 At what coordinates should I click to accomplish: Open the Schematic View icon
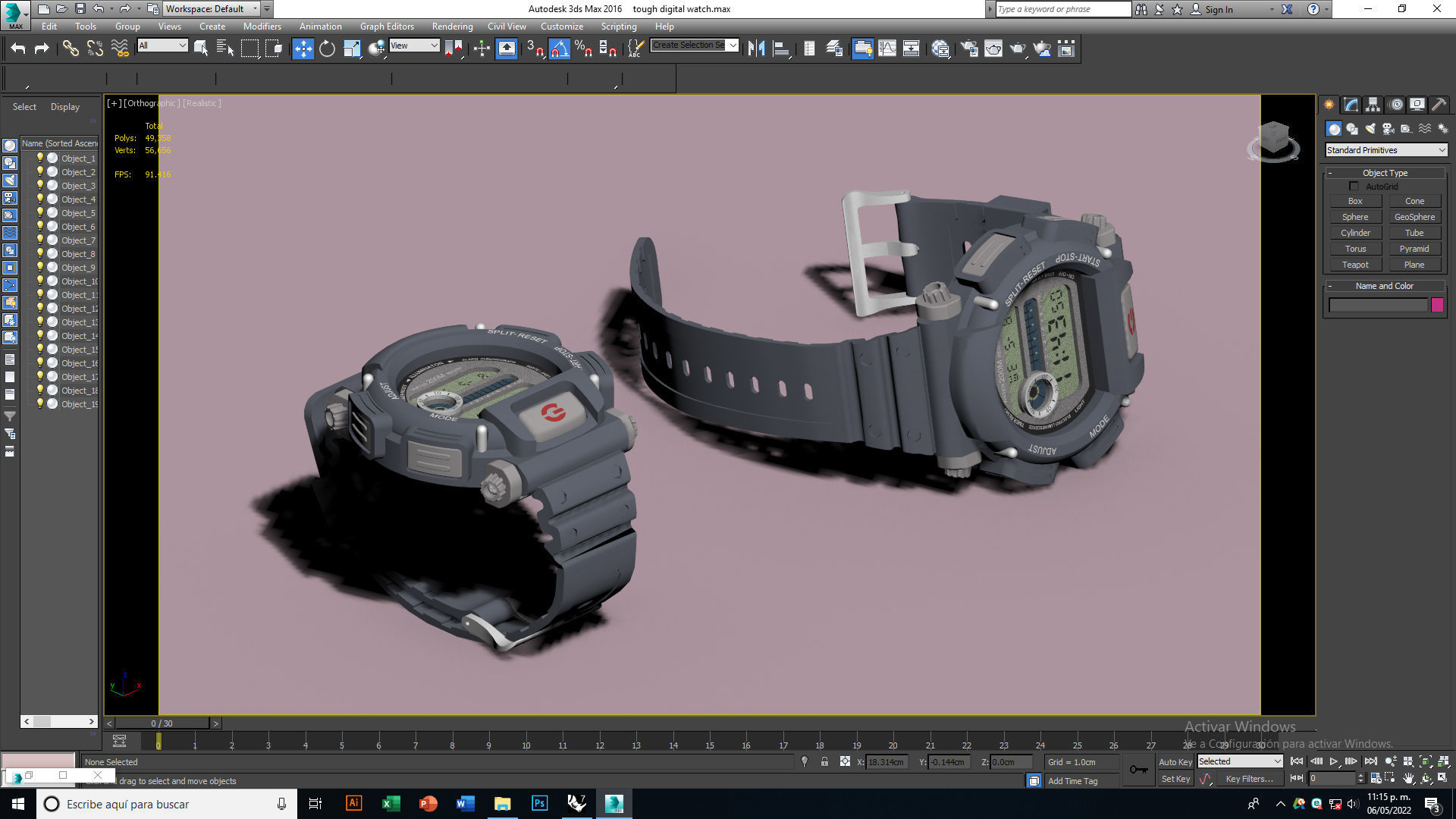coord(912,49)
